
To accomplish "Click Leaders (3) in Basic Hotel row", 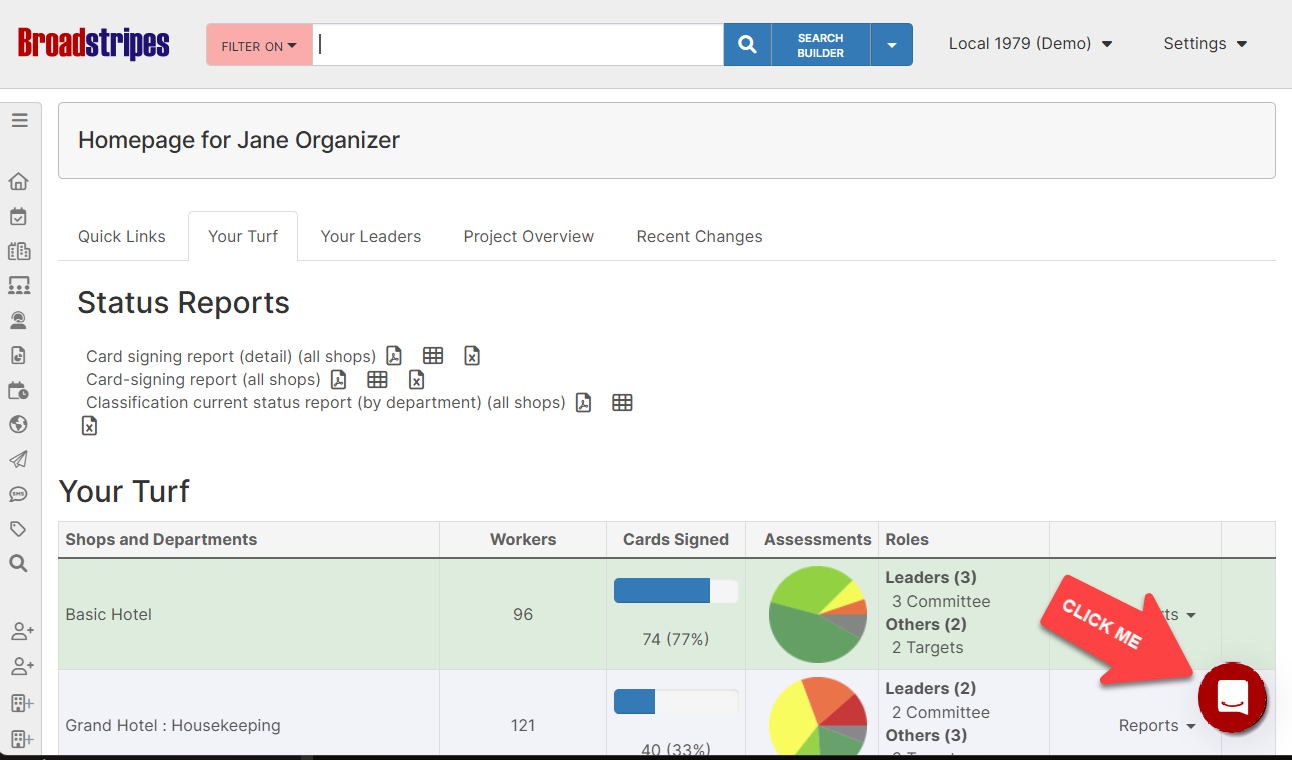I will 931,578.
